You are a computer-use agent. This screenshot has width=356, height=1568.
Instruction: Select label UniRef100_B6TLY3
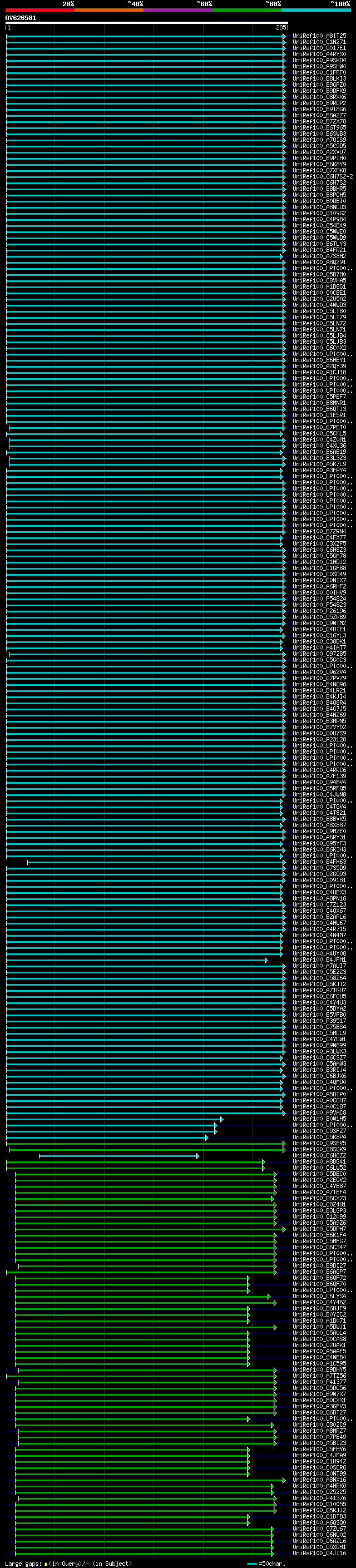[319, 244]
